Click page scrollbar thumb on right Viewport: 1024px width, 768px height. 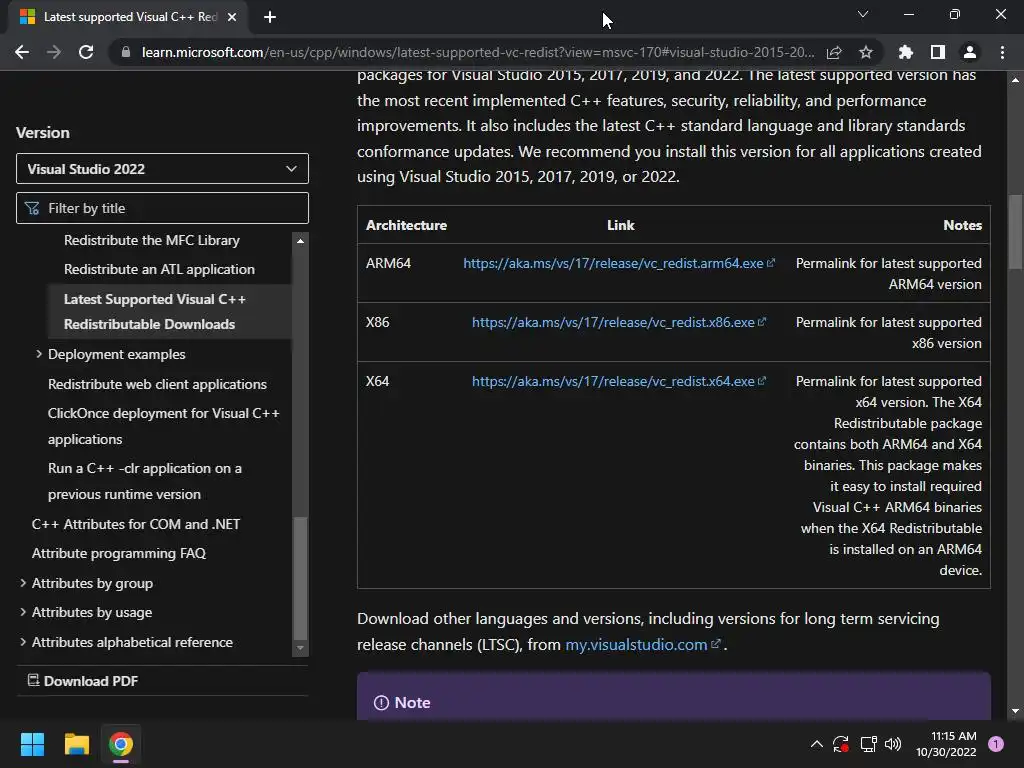click(x=1015, y=232)
